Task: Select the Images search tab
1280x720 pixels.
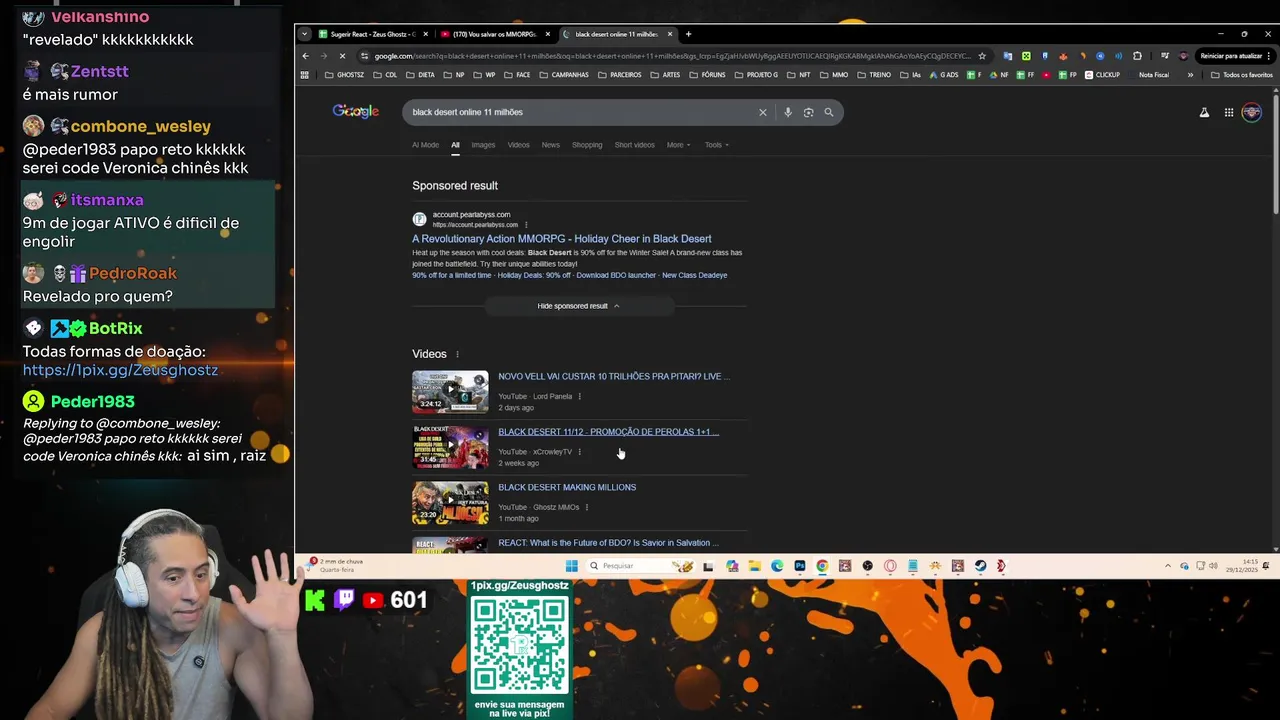Action: tap(483, 145)
